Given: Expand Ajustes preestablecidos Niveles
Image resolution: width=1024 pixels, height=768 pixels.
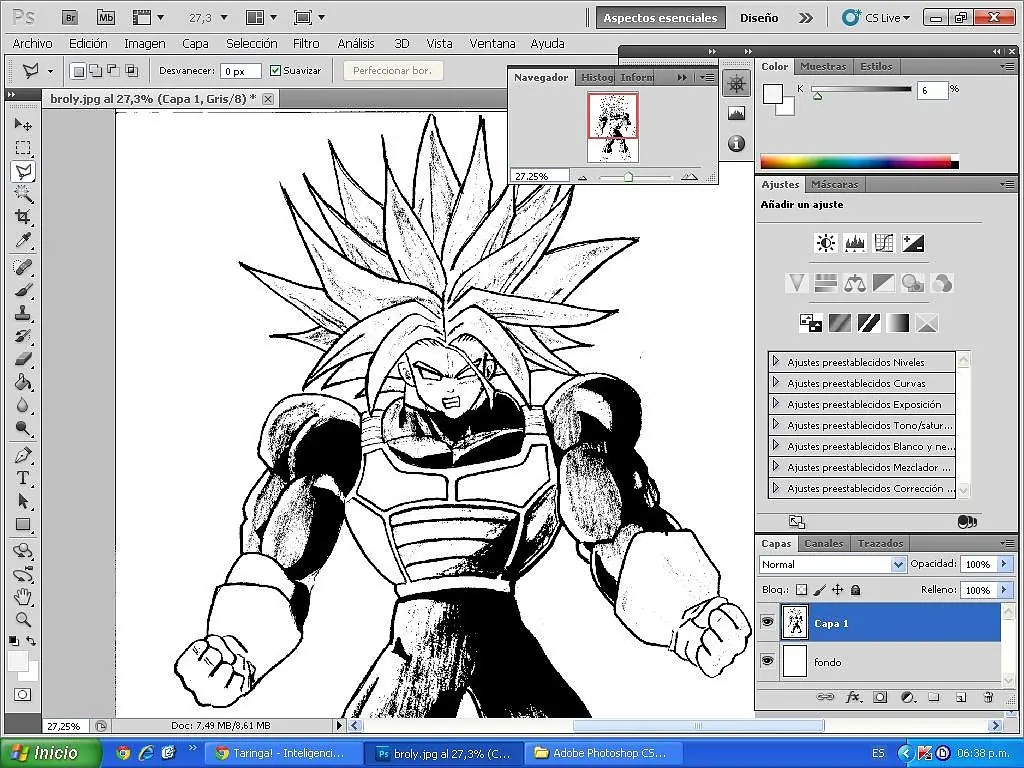Looking at the screenshot, I should coord(776,361).
